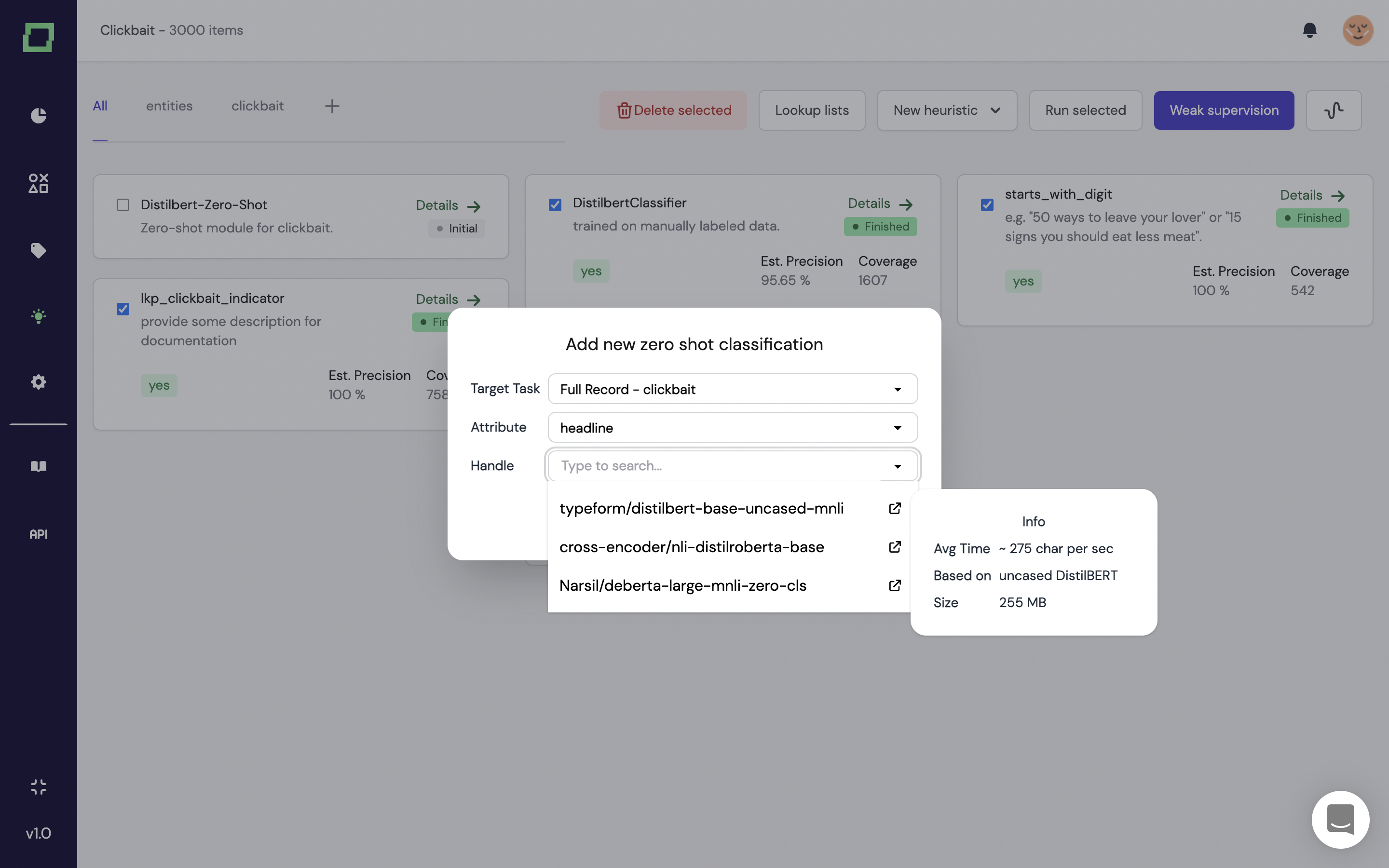
Task: Open external link for Narsil/deberta-large-mnli-zero-cls
Action: click(x=894, y=585)
